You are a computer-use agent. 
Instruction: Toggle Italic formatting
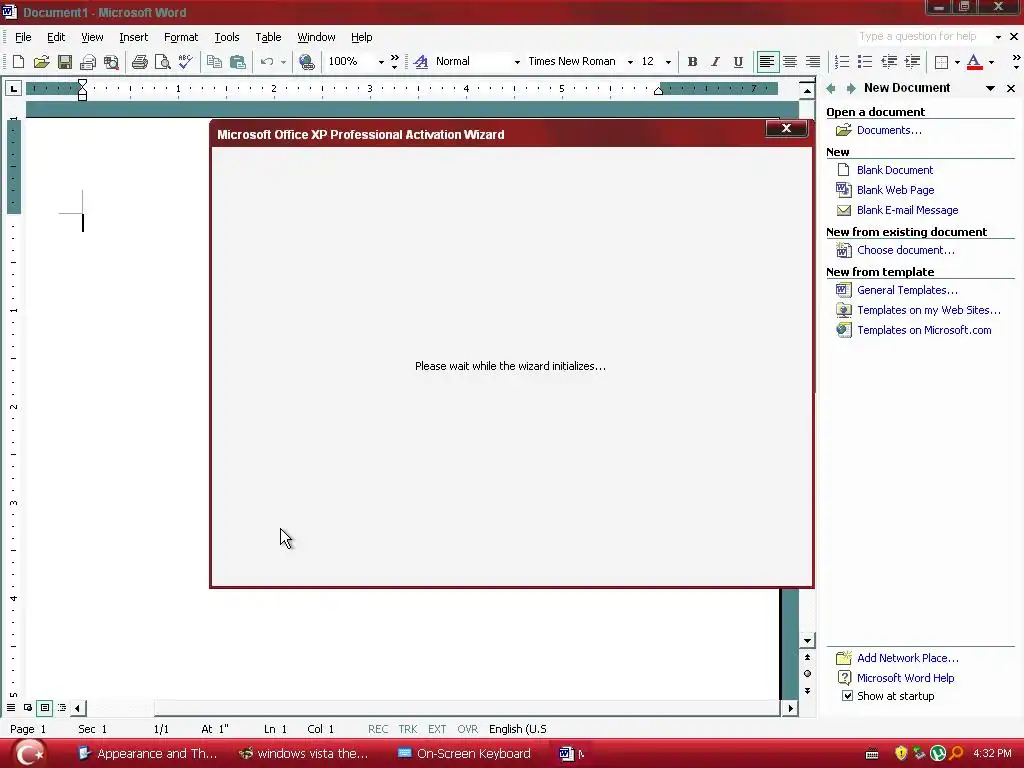[x=715, y=61]
